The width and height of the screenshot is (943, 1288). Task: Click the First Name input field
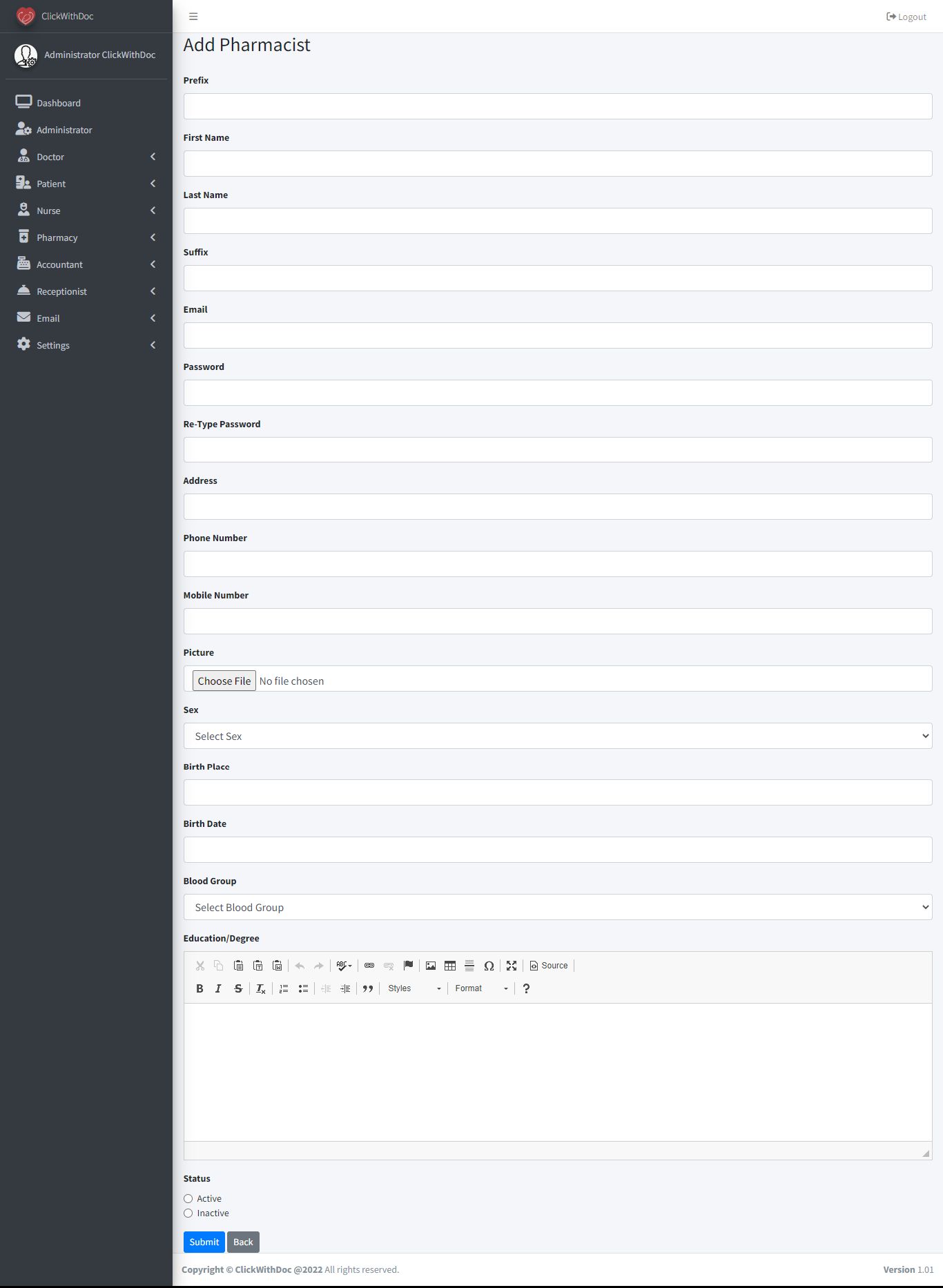(x=558, y=164)
